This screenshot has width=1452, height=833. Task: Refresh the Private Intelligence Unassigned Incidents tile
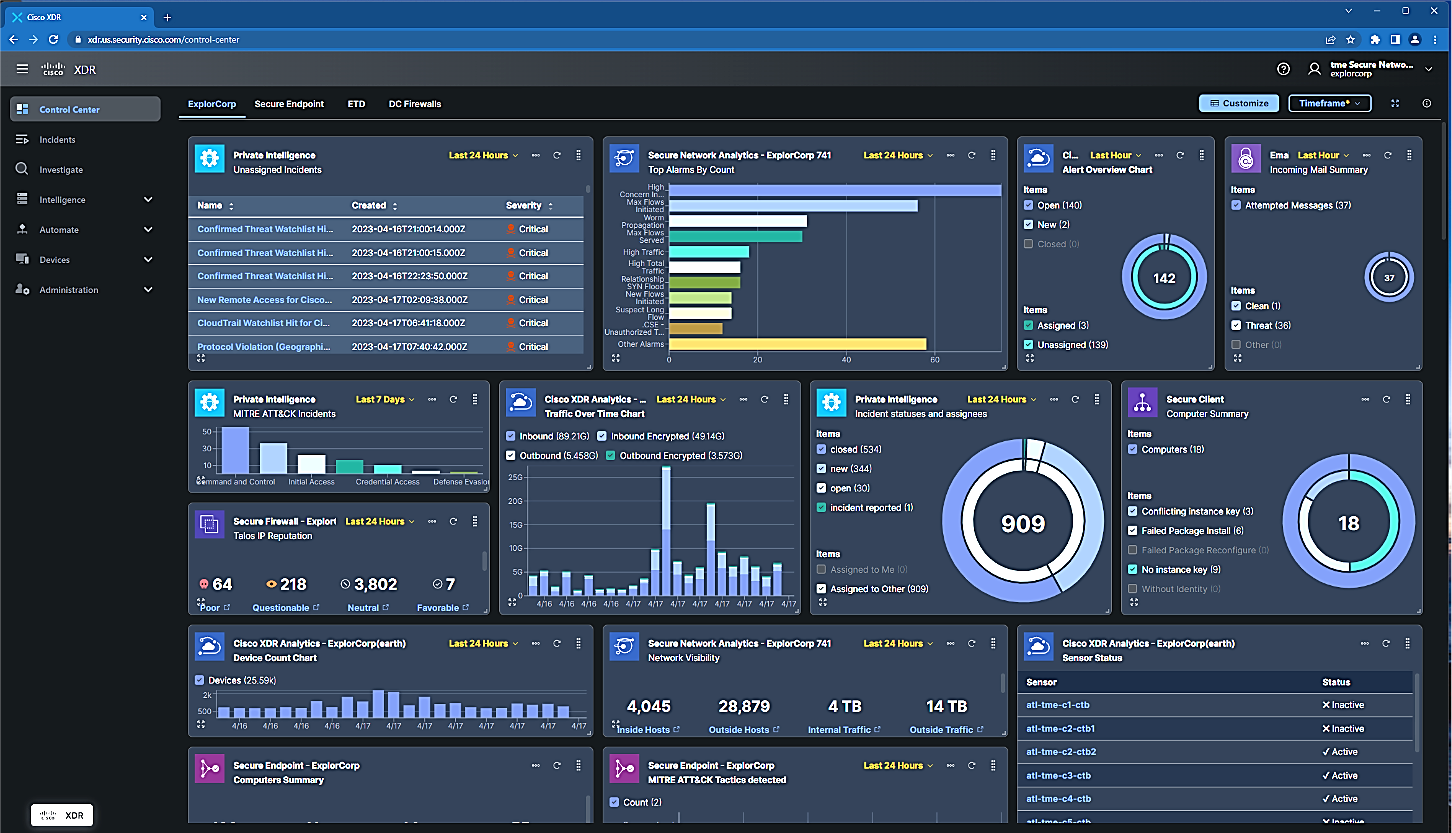[x=556, y=155]
